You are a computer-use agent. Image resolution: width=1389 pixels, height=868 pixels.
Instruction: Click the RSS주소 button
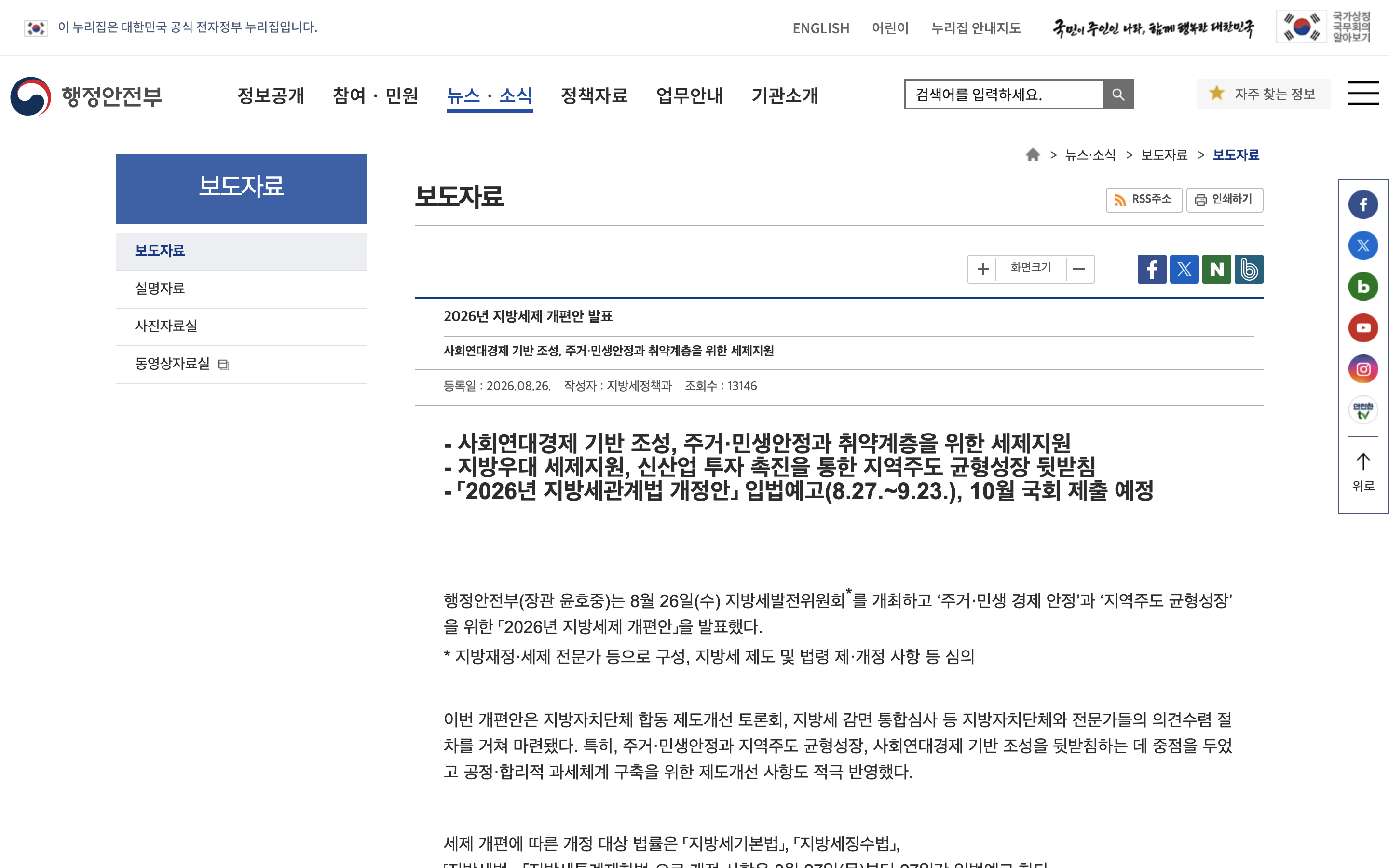1144,200
